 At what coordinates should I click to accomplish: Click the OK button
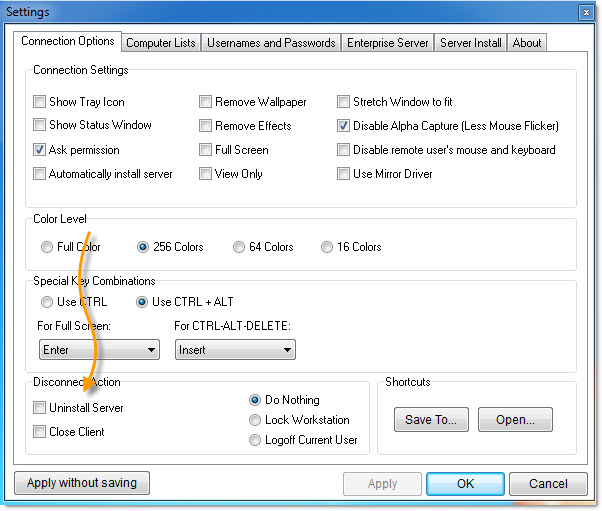pos(465,484)
